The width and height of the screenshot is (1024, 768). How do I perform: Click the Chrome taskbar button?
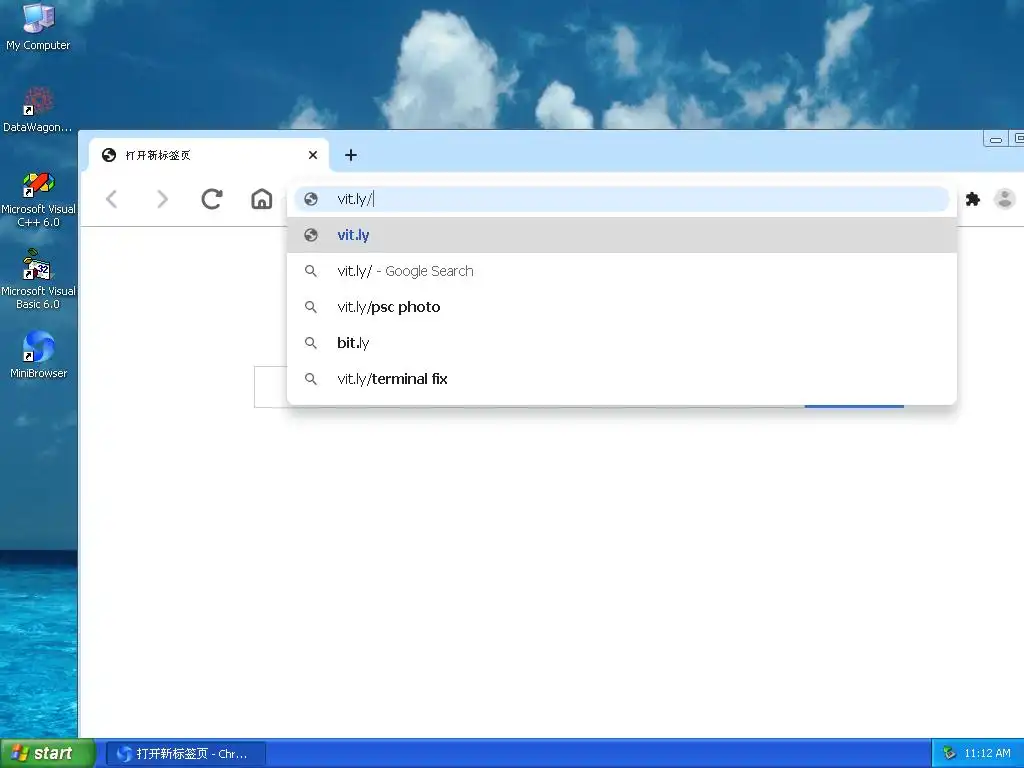(185, 754)
